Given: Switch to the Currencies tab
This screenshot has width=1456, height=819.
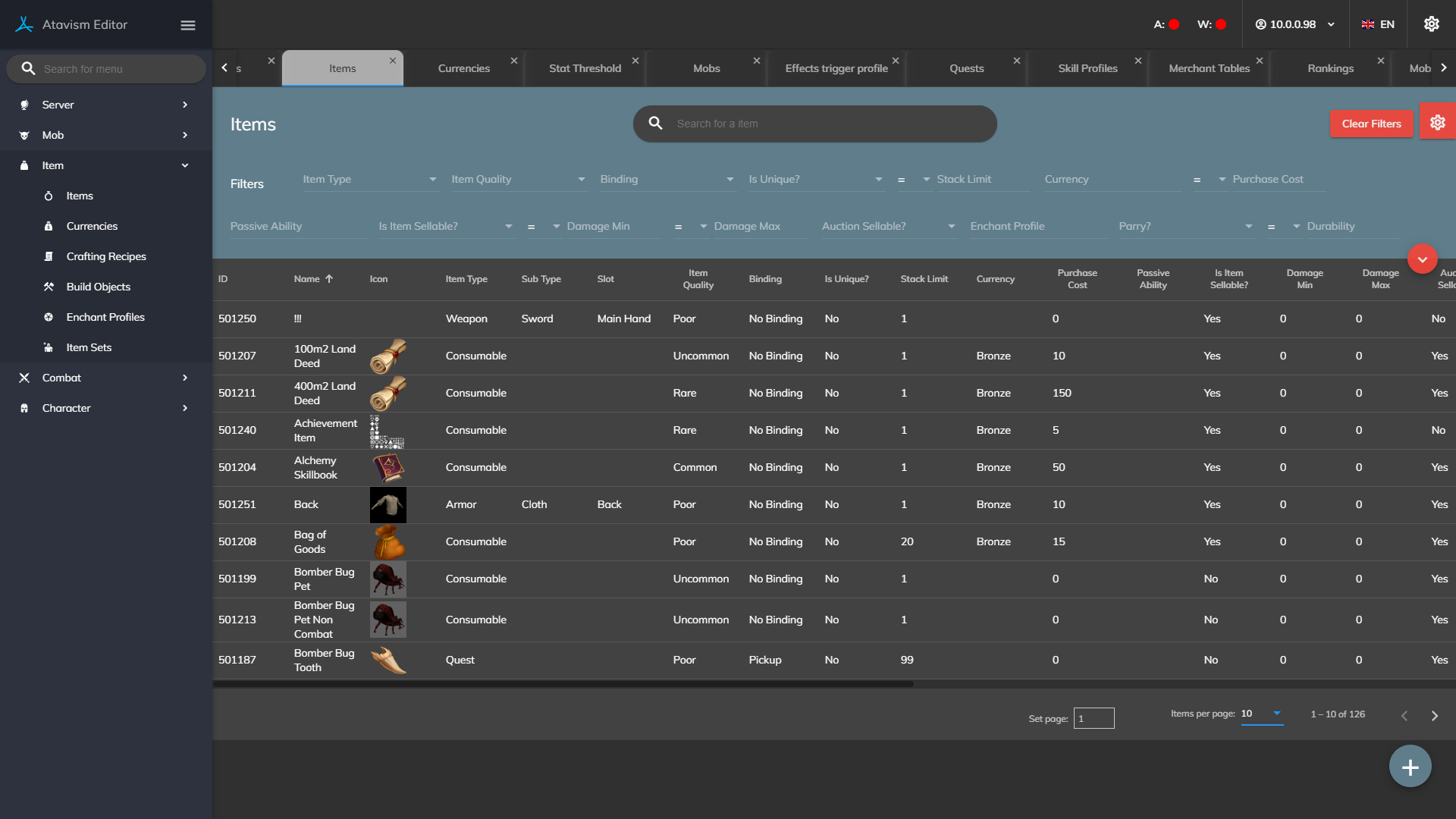Looking at the screenshot, I should click(x=464, y=68).
